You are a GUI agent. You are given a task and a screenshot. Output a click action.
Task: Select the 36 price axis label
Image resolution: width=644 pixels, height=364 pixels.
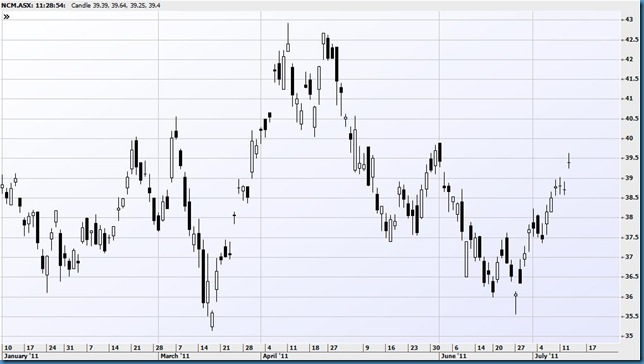pyautogui.click(x=629, y=297)
